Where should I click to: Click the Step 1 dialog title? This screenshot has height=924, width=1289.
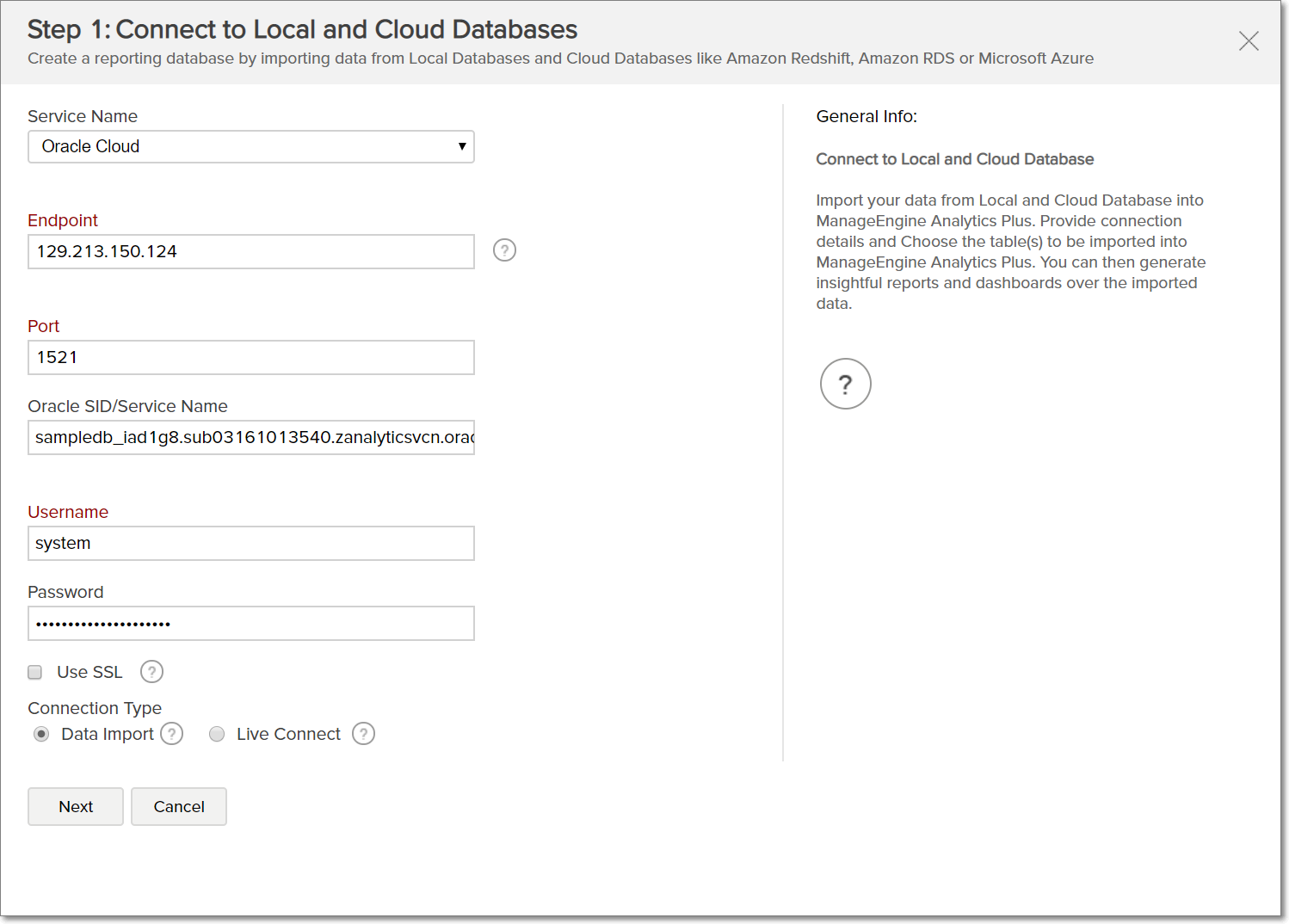tap(302, 28)
